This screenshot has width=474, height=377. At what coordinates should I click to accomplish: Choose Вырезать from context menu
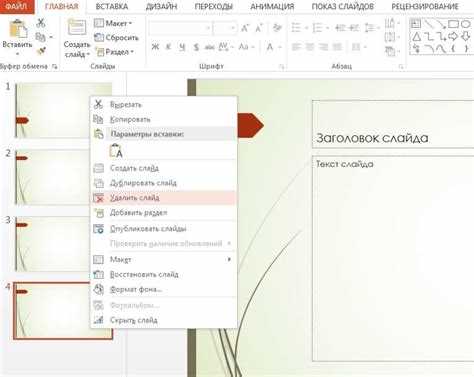click(x=163, y=105)
